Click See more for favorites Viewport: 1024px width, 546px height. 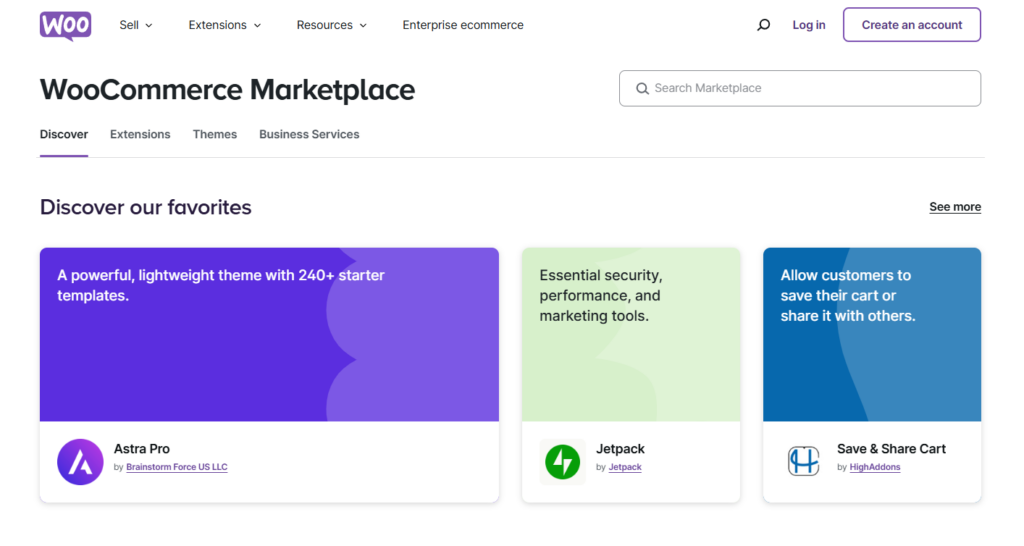click(955, 207)
